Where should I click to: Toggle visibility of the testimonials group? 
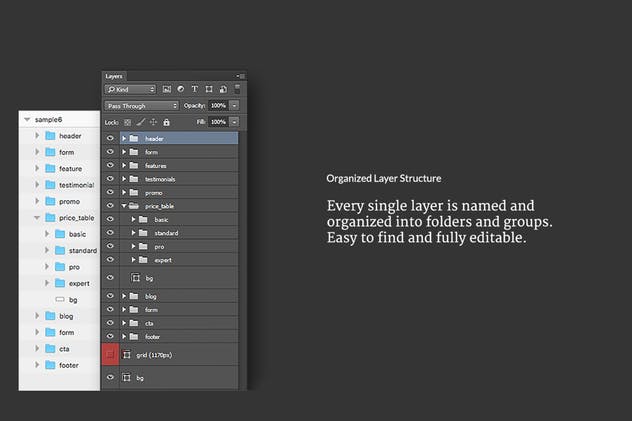coord(110,179)
